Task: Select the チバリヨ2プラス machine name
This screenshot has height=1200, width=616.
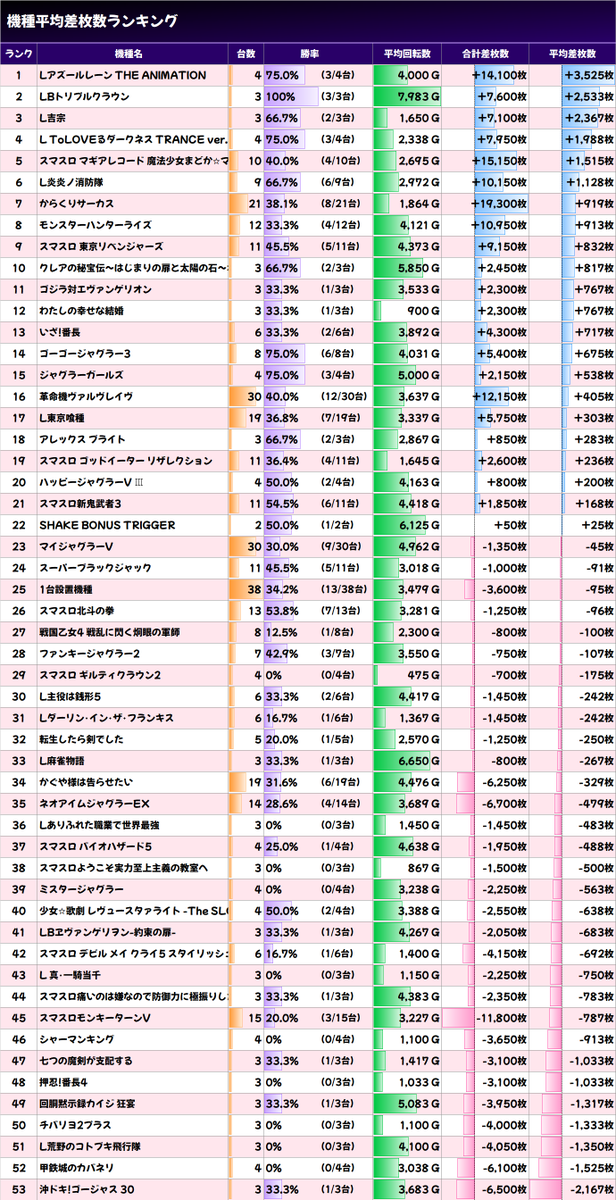Action: (x=77, y=1124)
